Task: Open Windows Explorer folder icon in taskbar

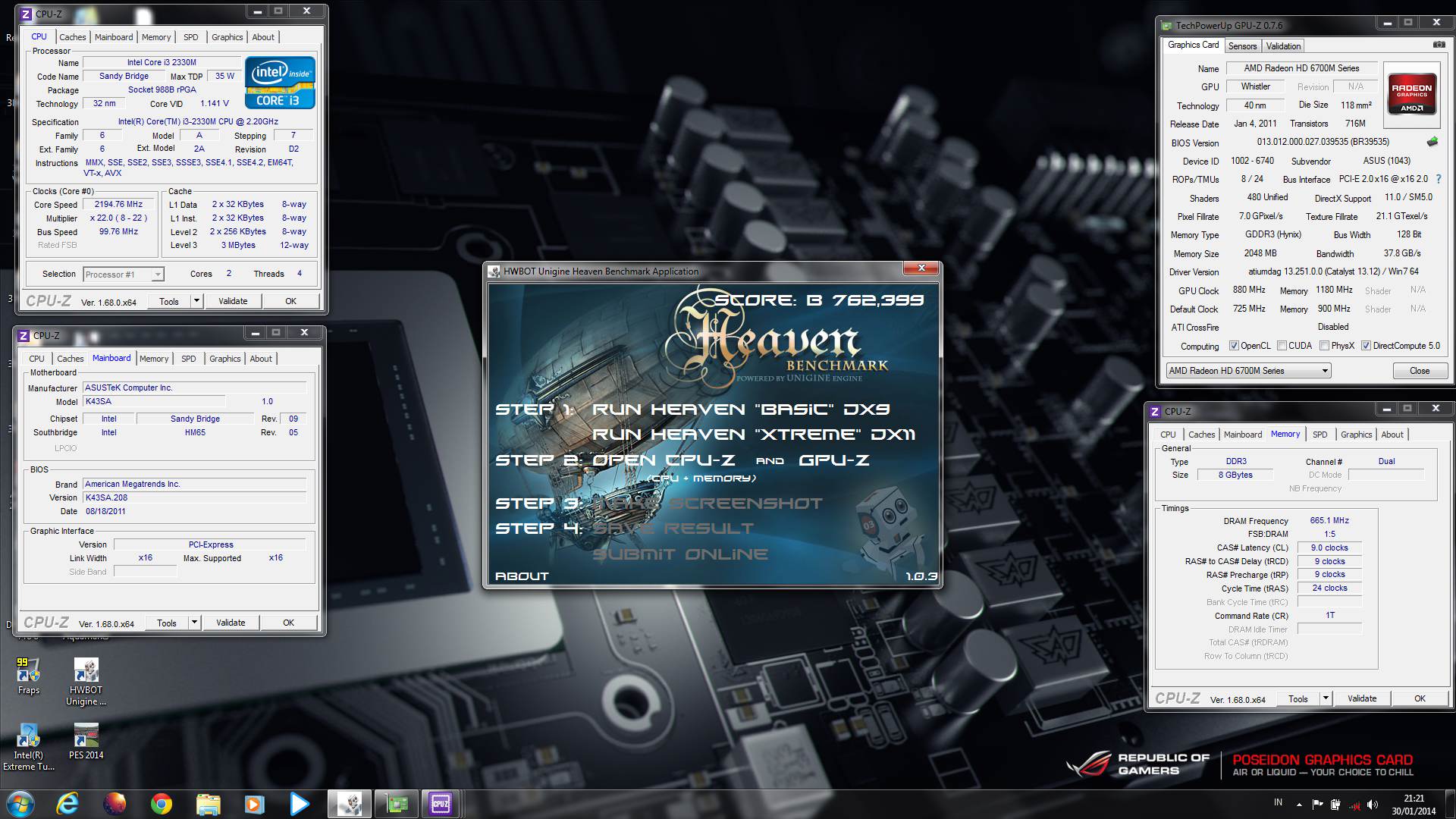Action: coord(208,803)
